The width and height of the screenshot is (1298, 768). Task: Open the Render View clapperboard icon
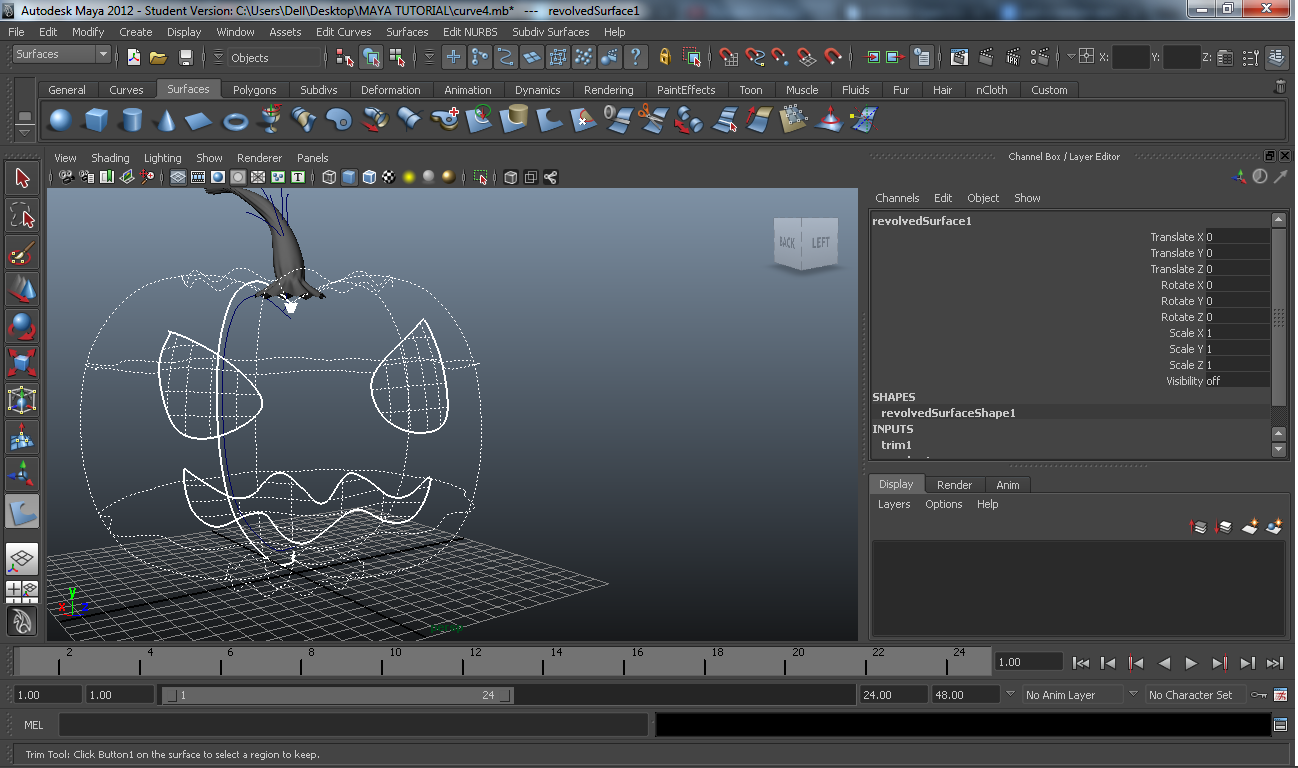pyautogui.click(x=959, y=57)
